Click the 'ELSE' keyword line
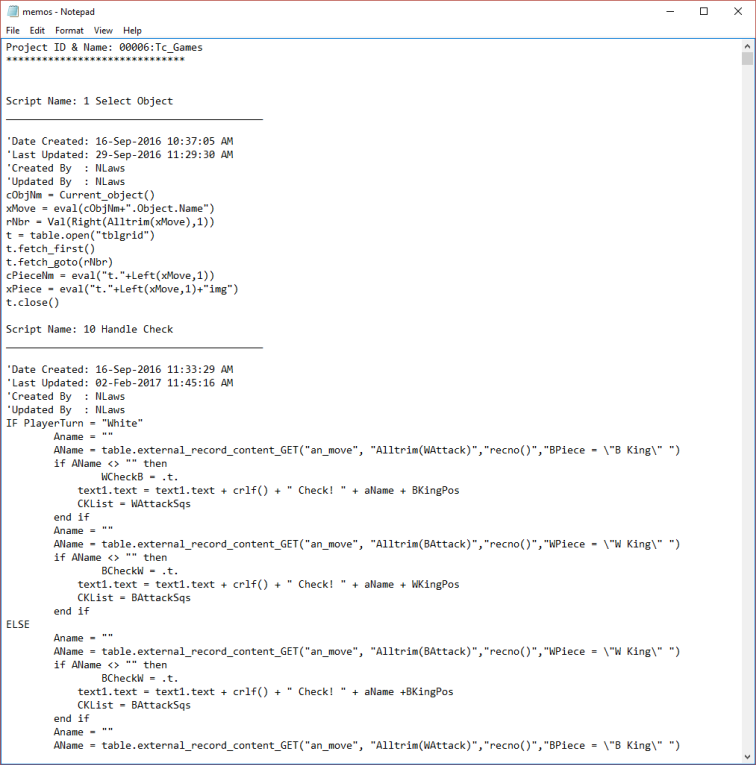The image size is (756, 765). [19, 624]
